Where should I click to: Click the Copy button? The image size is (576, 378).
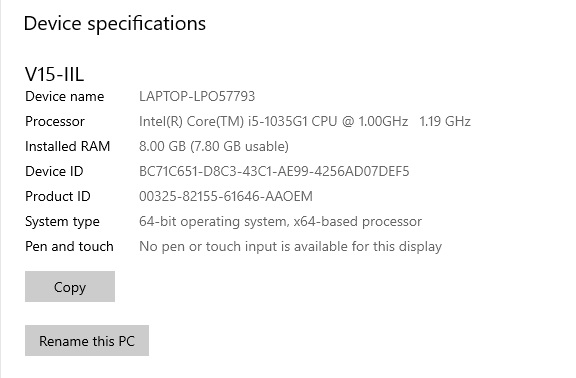pyautogui.click(x=70, y=287)
